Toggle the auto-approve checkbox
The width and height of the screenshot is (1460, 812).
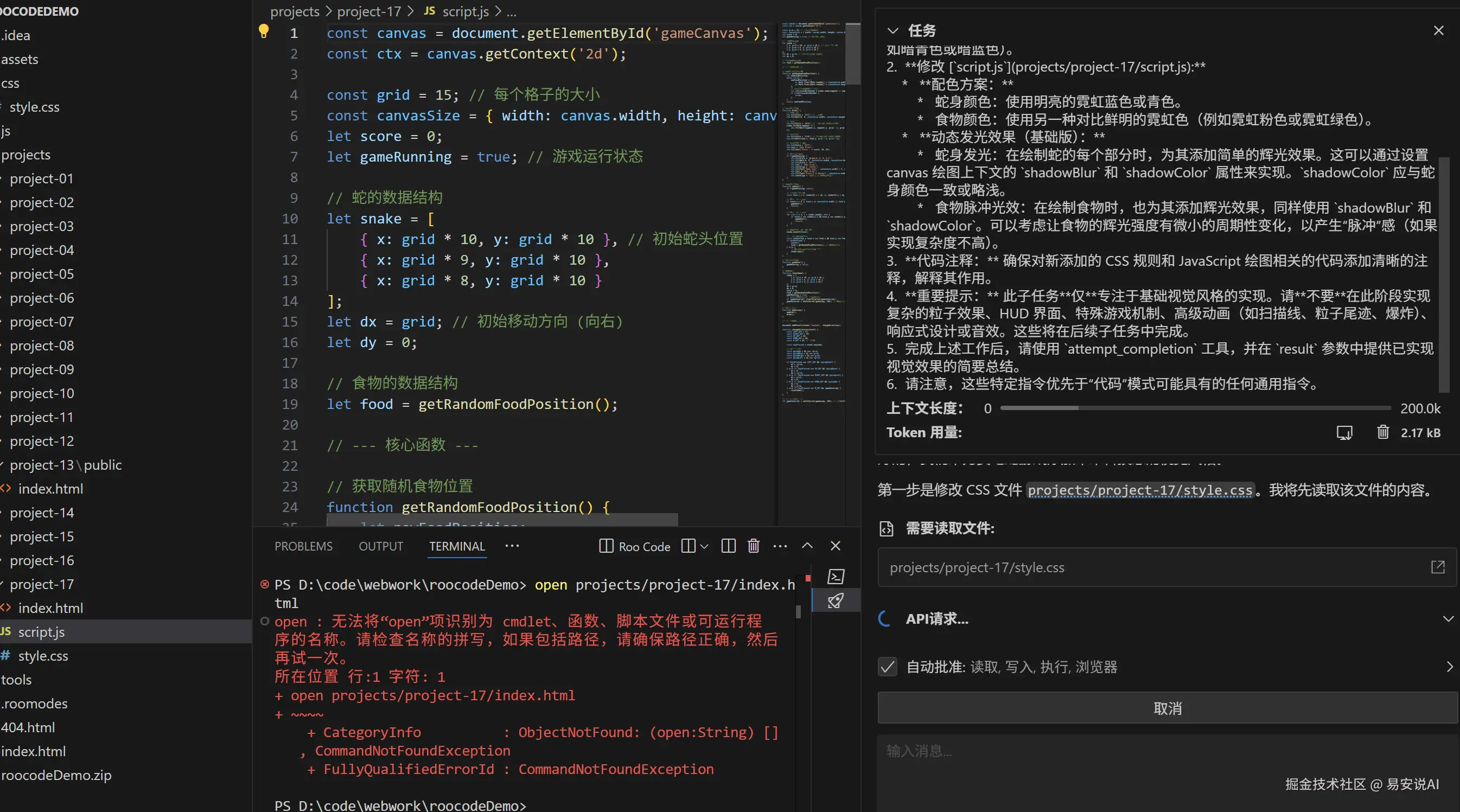(x=888, y=667)
